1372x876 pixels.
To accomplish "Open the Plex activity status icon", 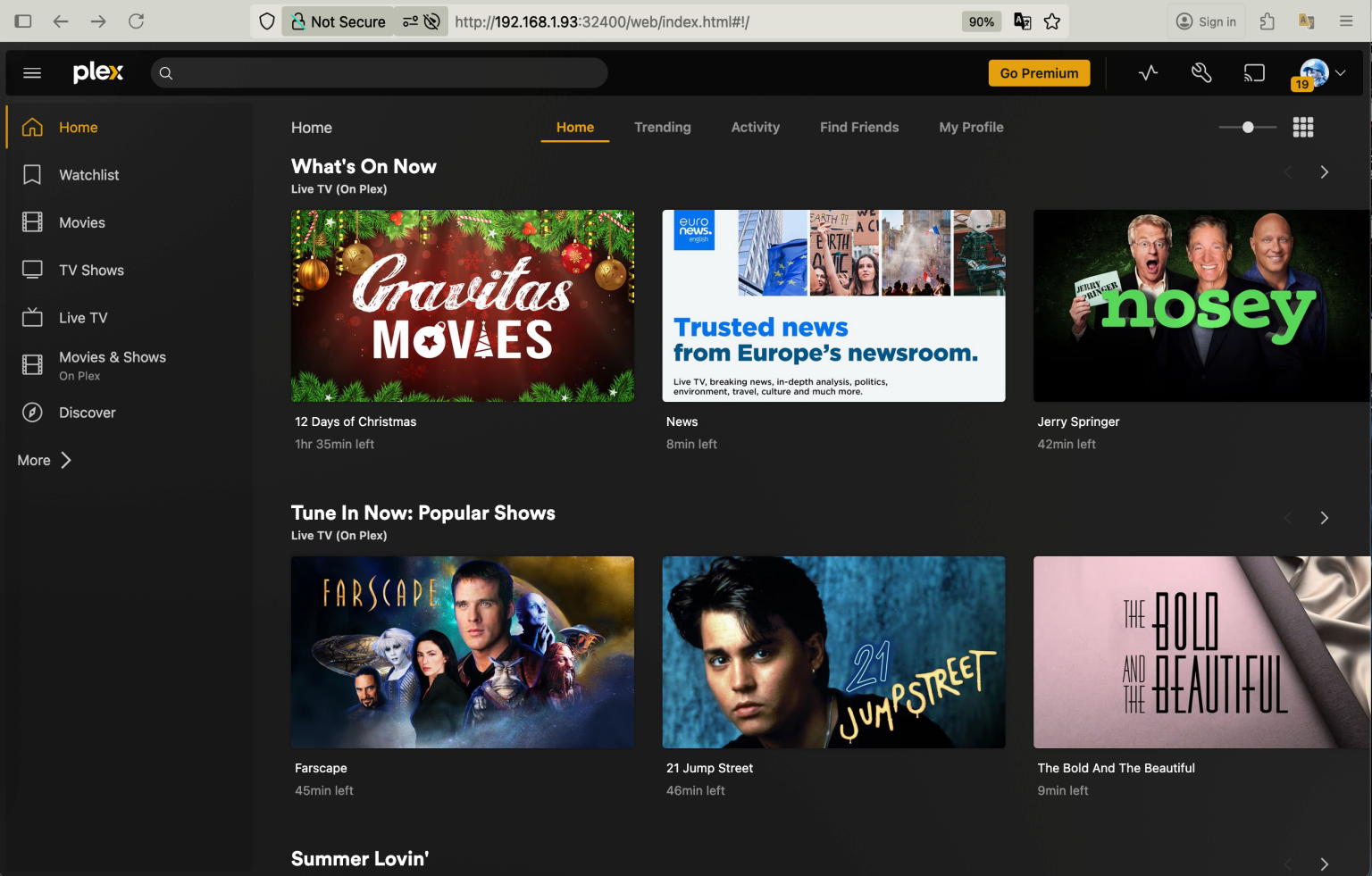I will [x=1148, y=72].
